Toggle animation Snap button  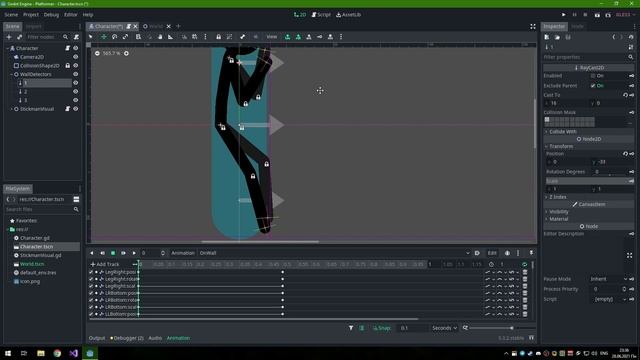382,328
